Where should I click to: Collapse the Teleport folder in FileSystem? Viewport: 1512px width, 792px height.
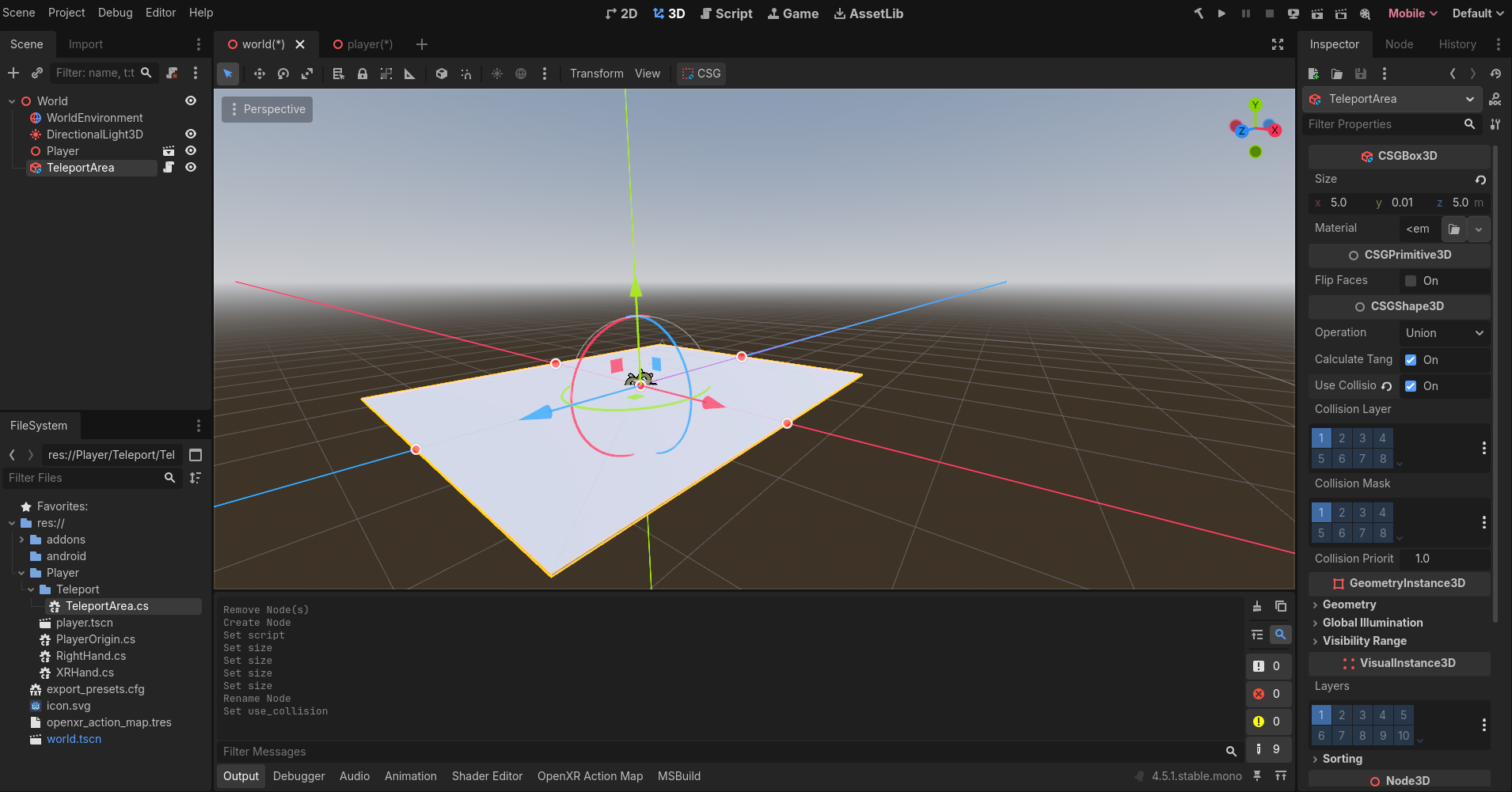(31, 589)
